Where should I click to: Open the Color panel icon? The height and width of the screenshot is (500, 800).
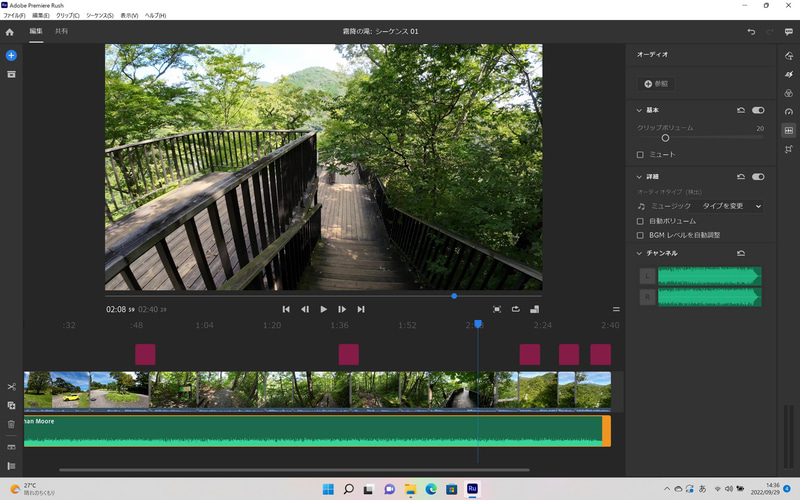click(x=789, y=93)
